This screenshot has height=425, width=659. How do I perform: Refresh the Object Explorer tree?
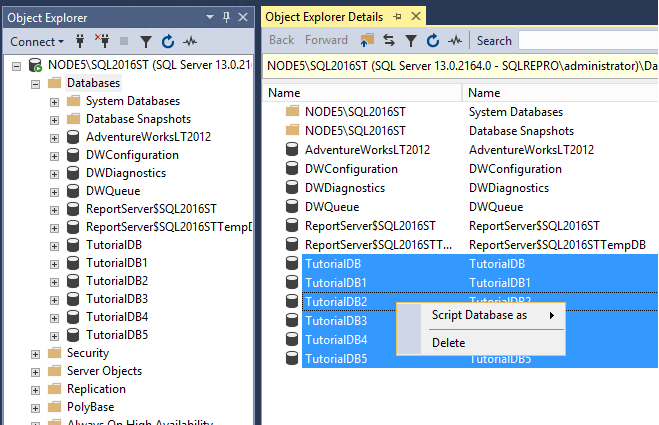(167, 42)
